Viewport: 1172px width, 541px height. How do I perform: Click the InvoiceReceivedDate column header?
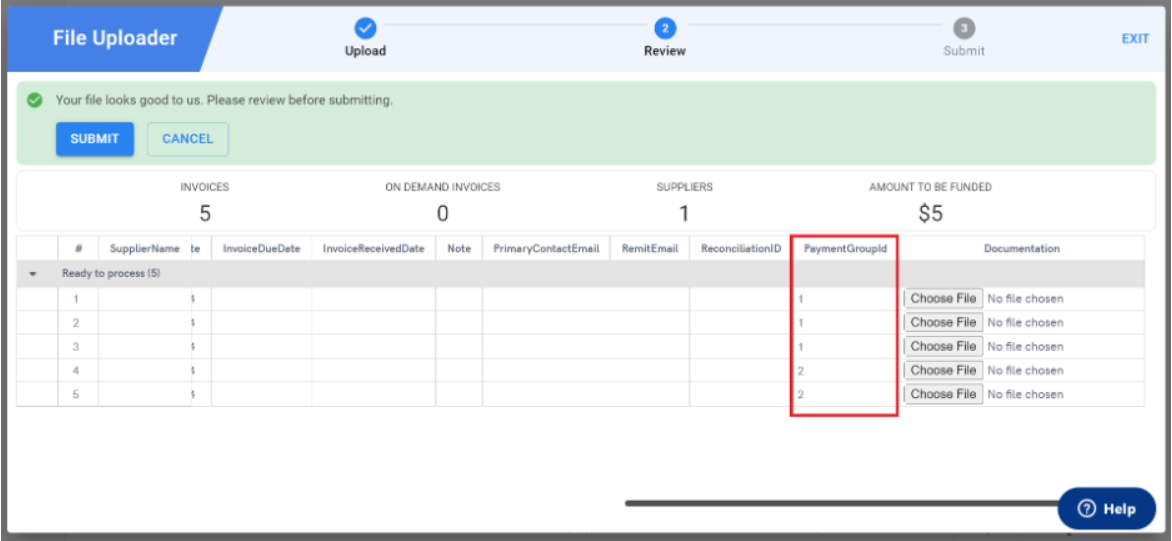click(x=374, y=249)
